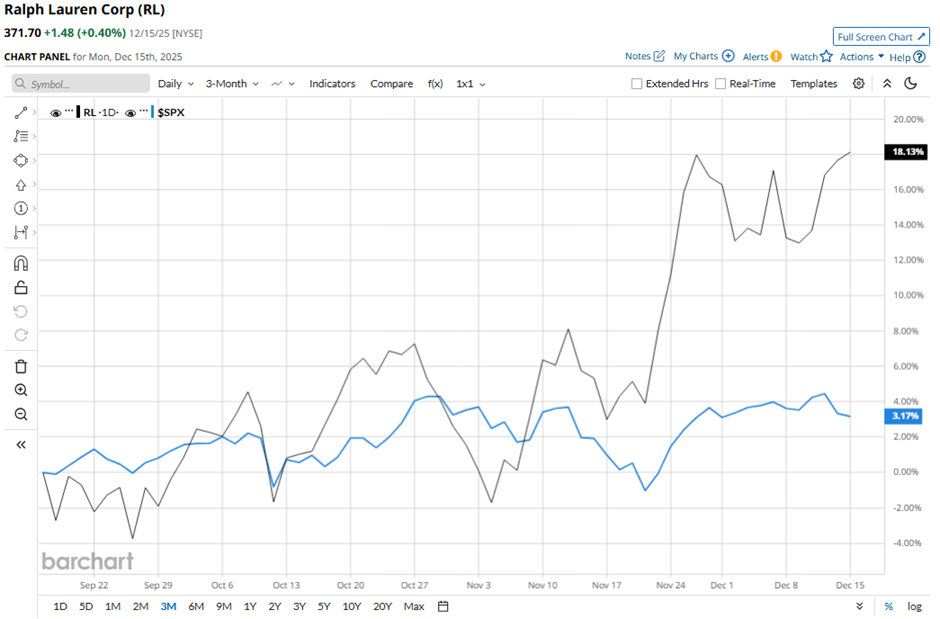Open the chart type line dropdown
The image size is (940, 619).
click(x=283, y=83)
